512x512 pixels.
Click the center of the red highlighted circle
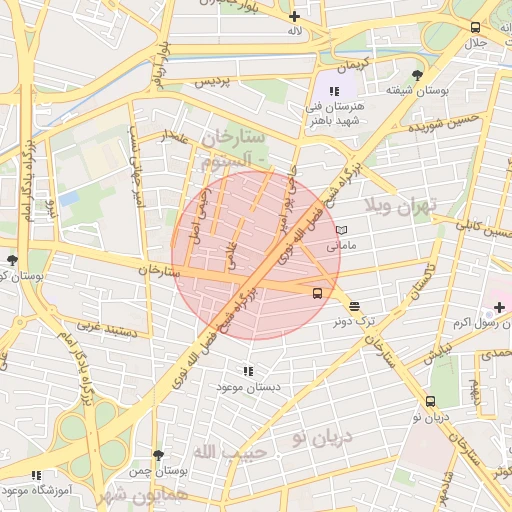point(256,256)
